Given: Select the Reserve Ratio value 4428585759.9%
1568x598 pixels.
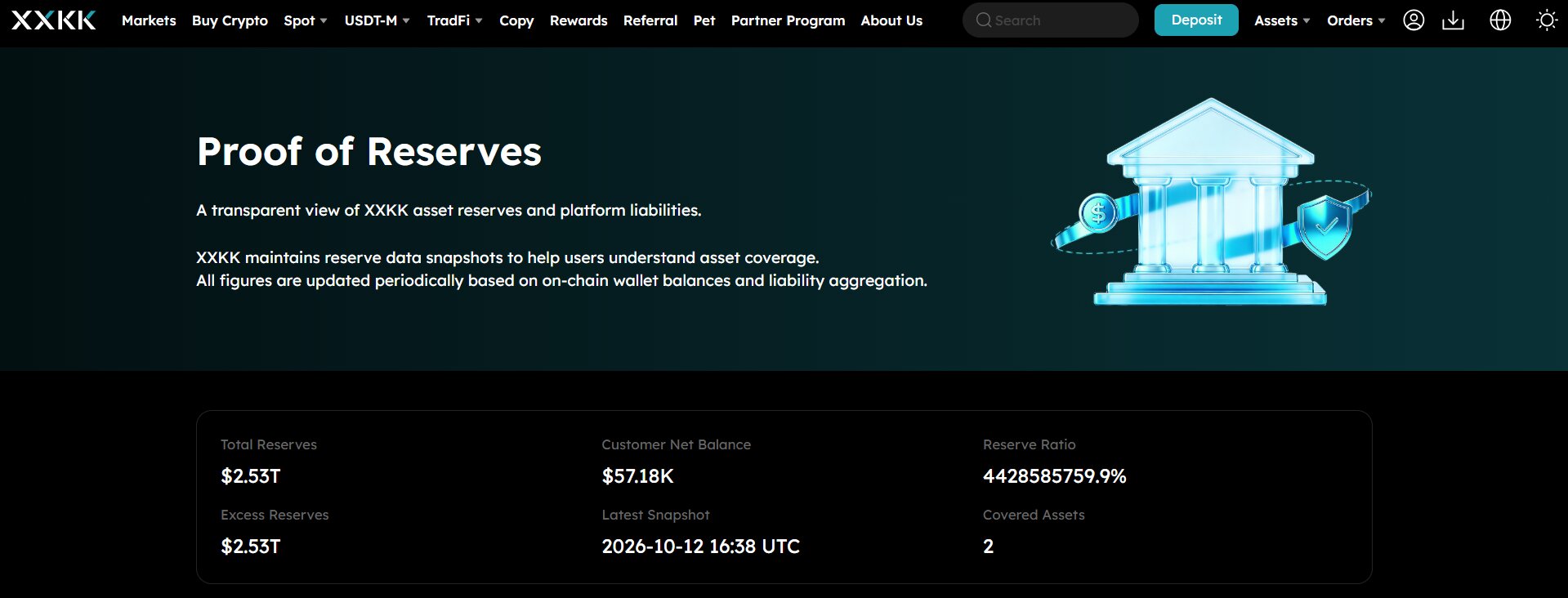Looking at the screenshot, I should tap(1054, 476).
